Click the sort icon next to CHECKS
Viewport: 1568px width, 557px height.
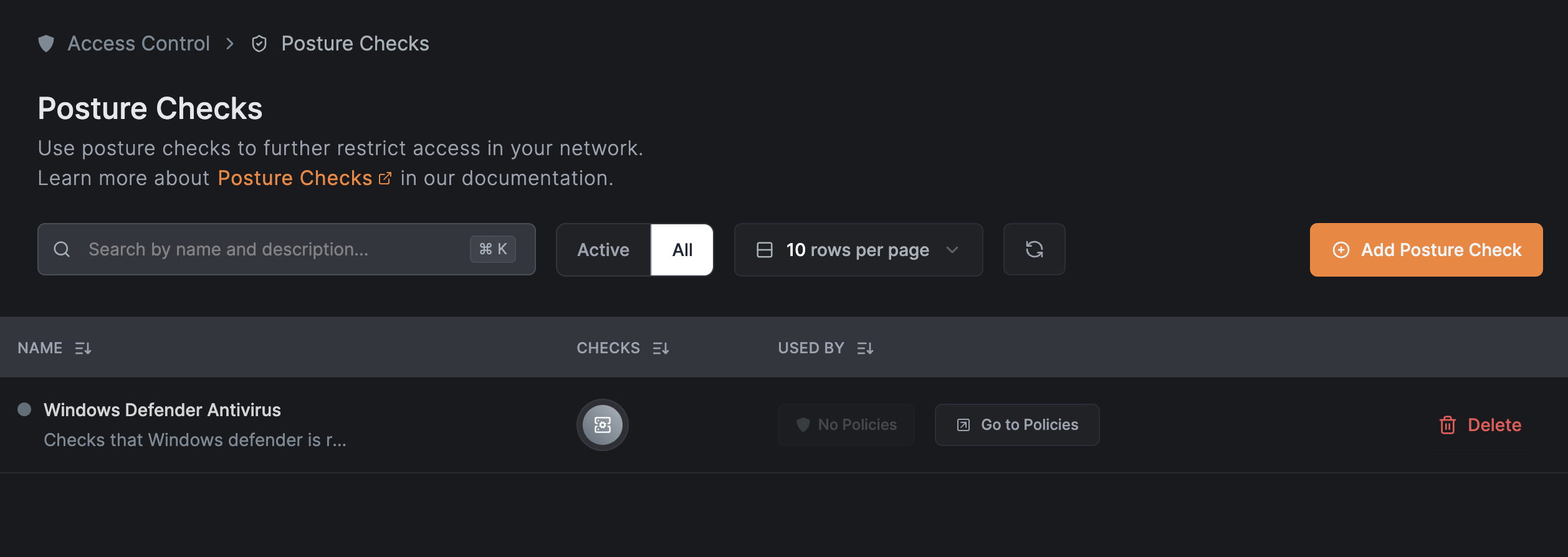pyautogui.click(x=661, y=348)
